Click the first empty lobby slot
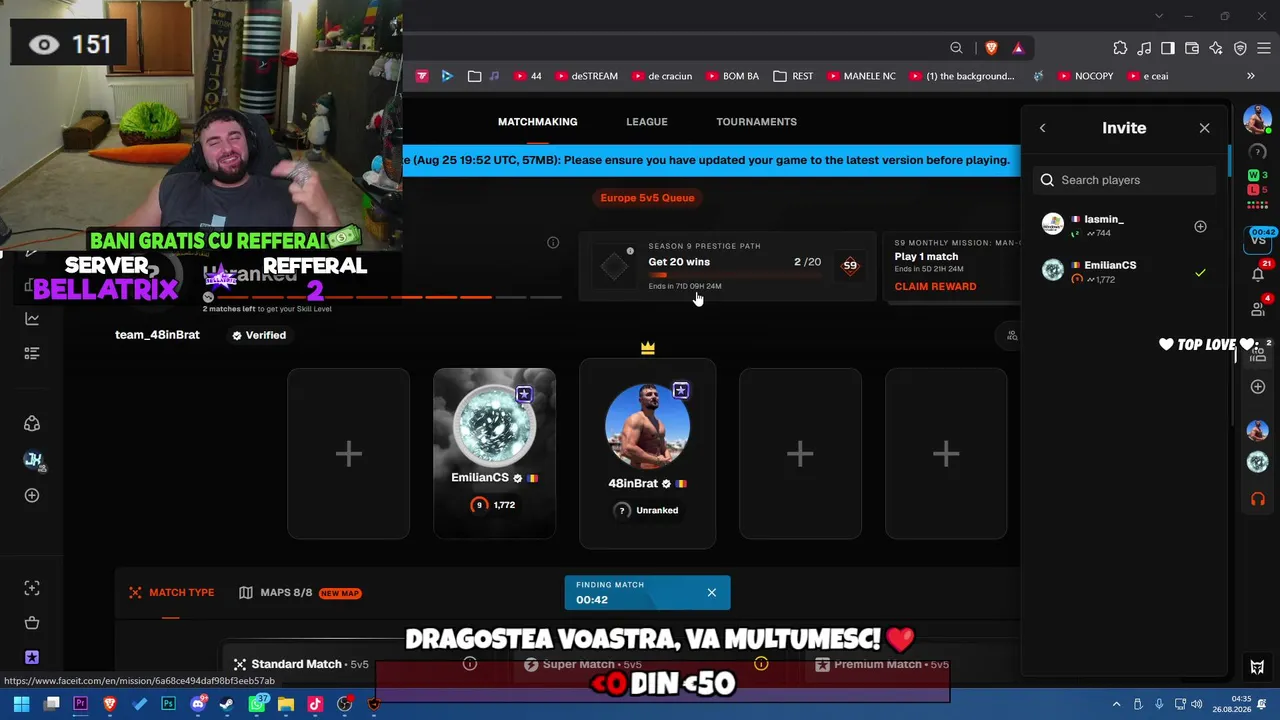Viewport: 1280px width, 720px height. pyautogui.click(x=348, y=454)
